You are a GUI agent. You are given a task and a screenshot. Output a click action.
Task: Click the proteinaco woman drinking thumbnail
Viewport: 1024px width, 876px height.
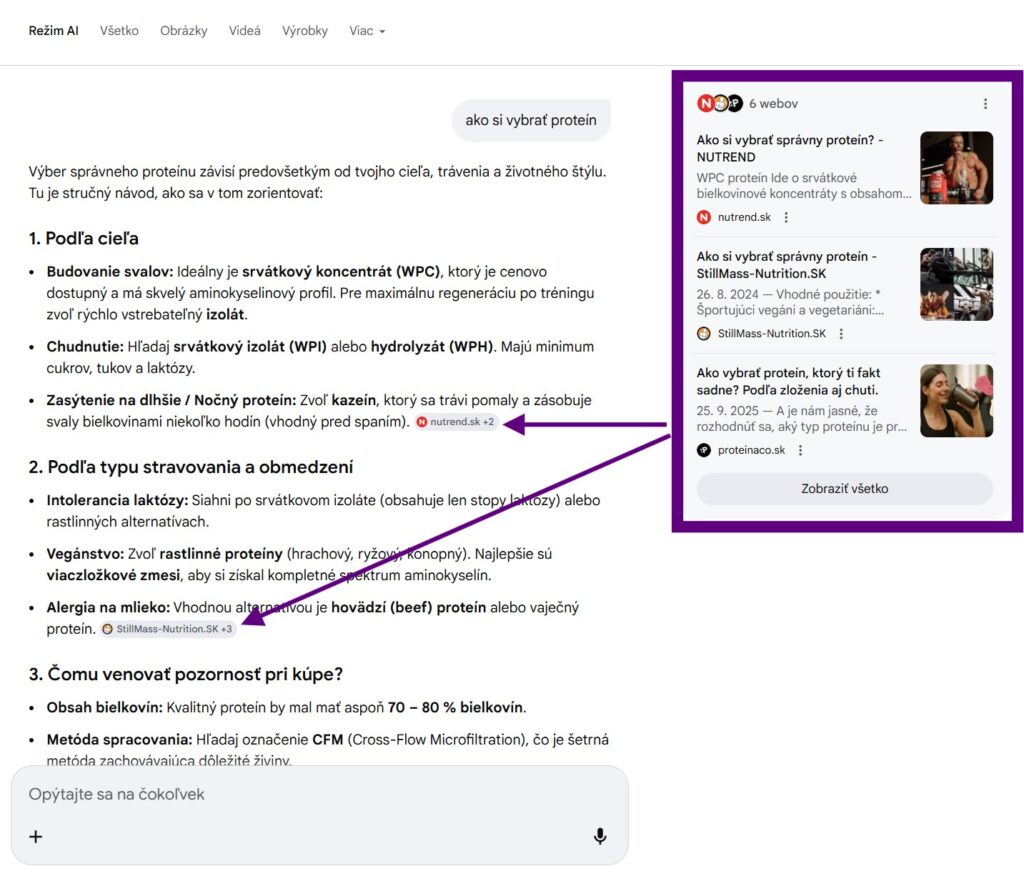point(957,400)
